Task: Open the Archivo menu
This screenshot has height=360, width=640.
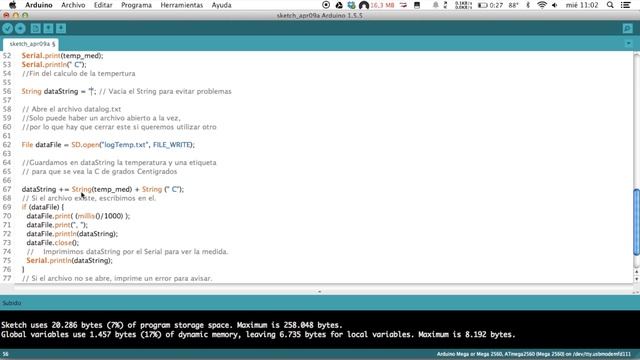Action: [73, 5]
